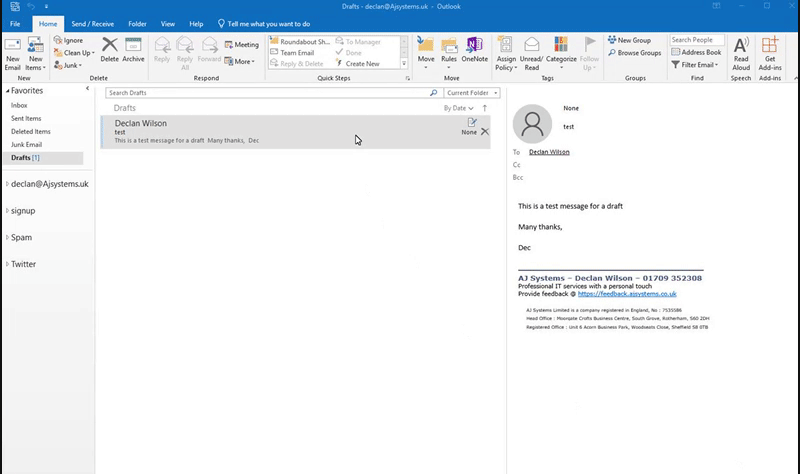This screenshot has width=800, height=474.
Task: Reverse sort order with the arrow
Action: point(485,108)
